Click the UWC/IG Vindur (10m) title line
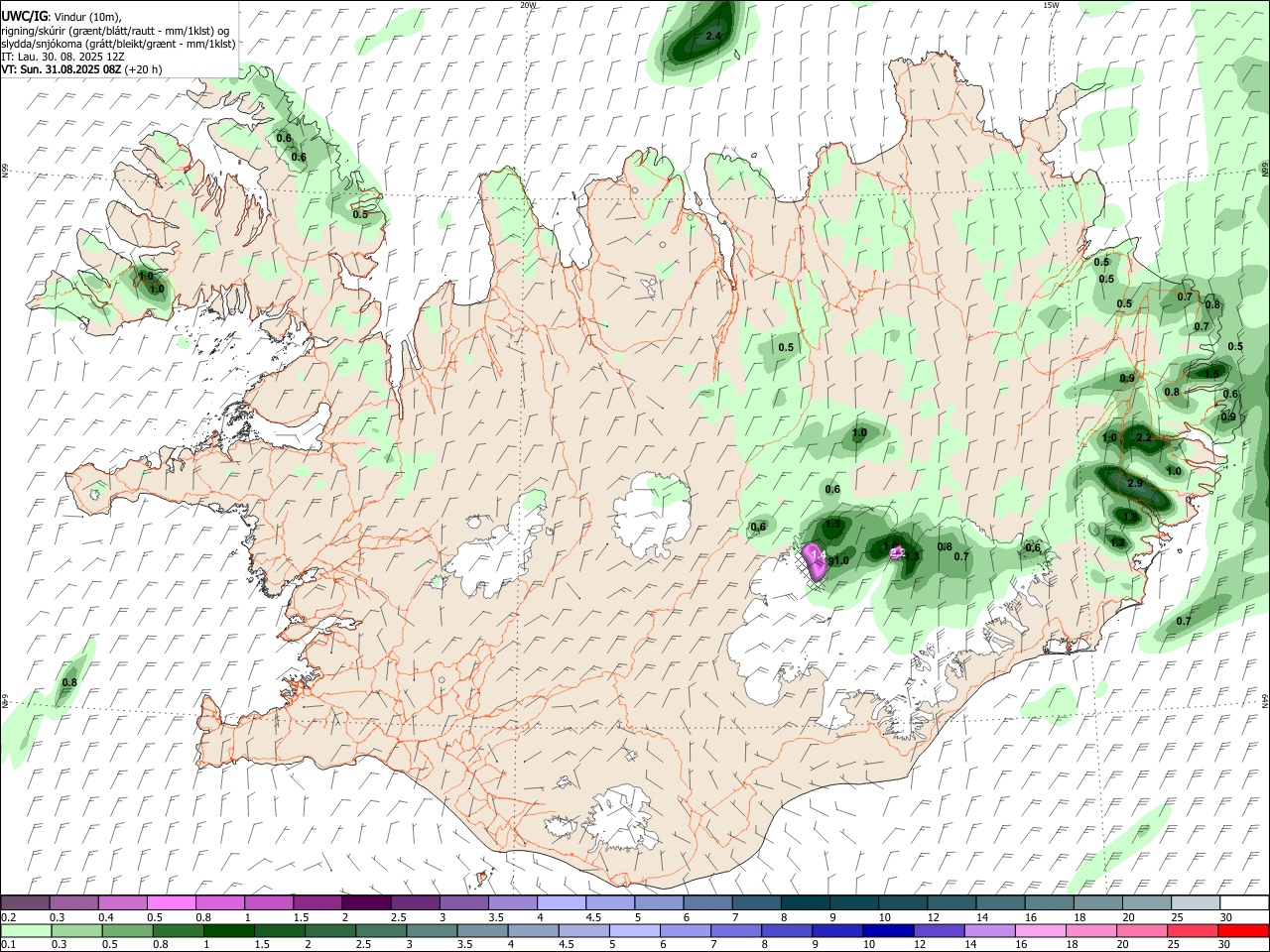This screenshot has height=952, width=1270. (61, 16)
